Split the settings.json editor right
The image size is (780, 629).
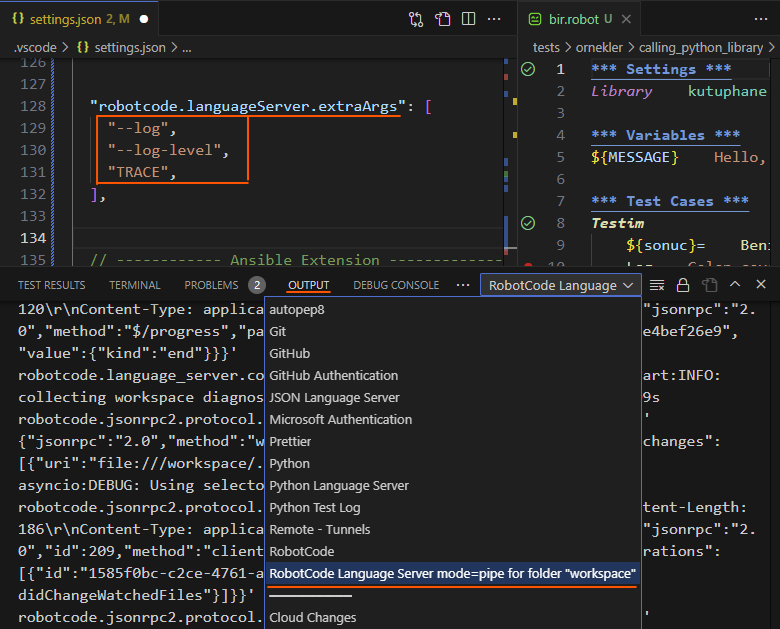[468, 19]
